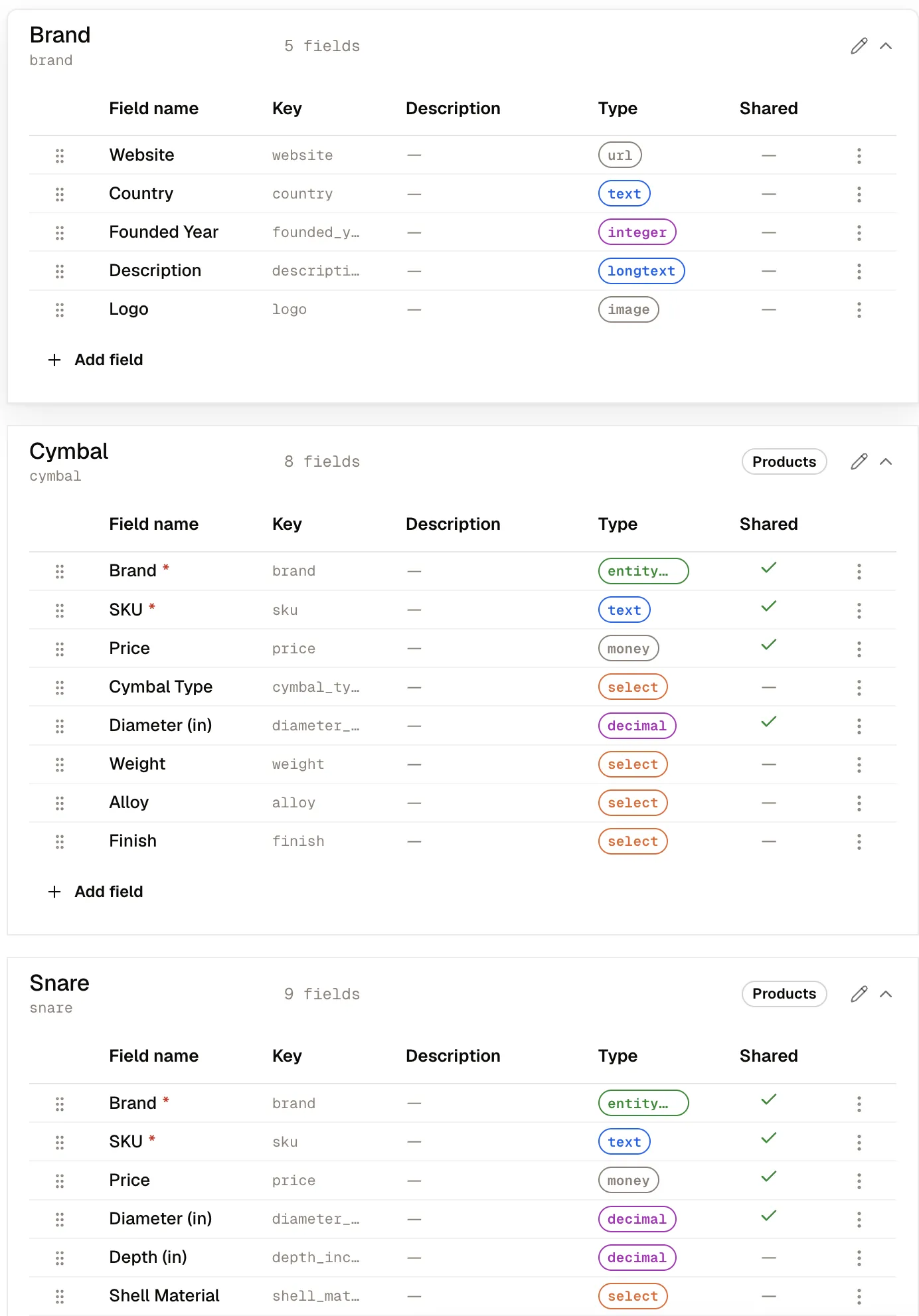Click the integer type badge for Founded Year

(x=637, y=232)
